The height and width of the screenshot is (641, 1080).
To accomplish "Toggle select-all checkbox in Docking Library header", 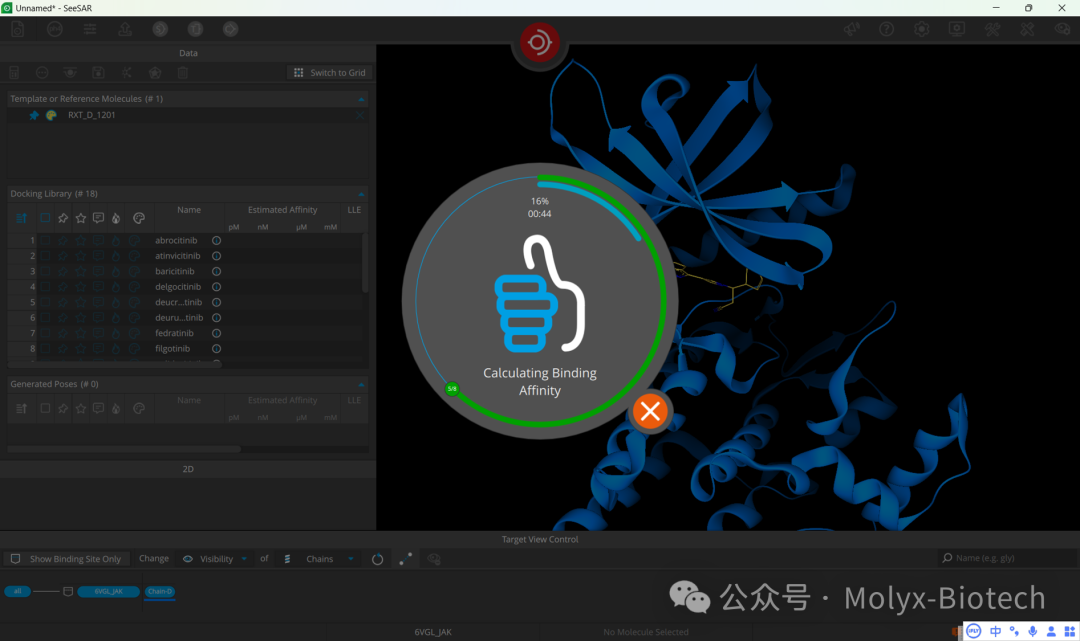I will tap(45, 218).
